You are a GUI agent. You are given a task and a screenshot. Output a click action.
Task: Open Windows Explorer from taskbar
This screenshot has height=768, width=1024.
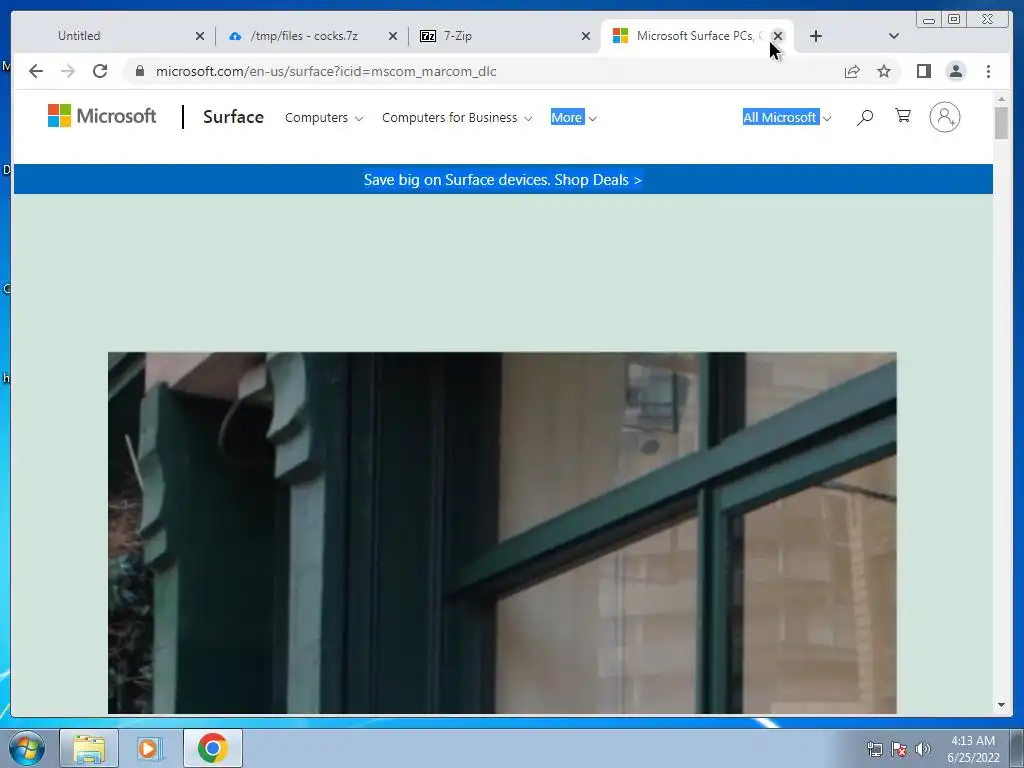pos(89,748)
